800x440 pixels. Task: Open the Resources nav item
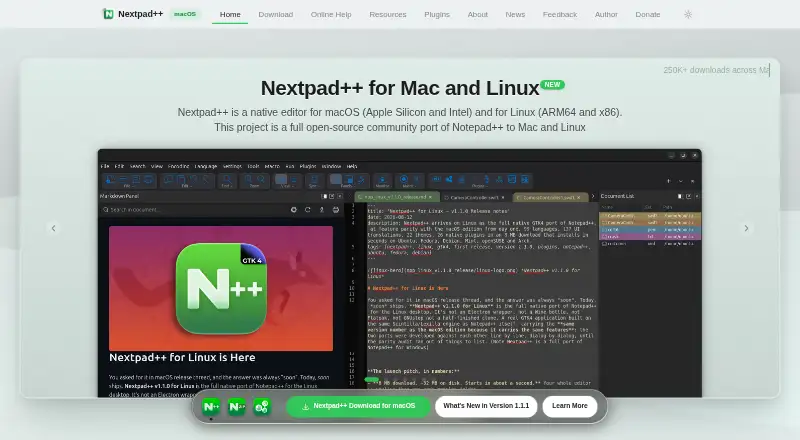tap(388, 14)
